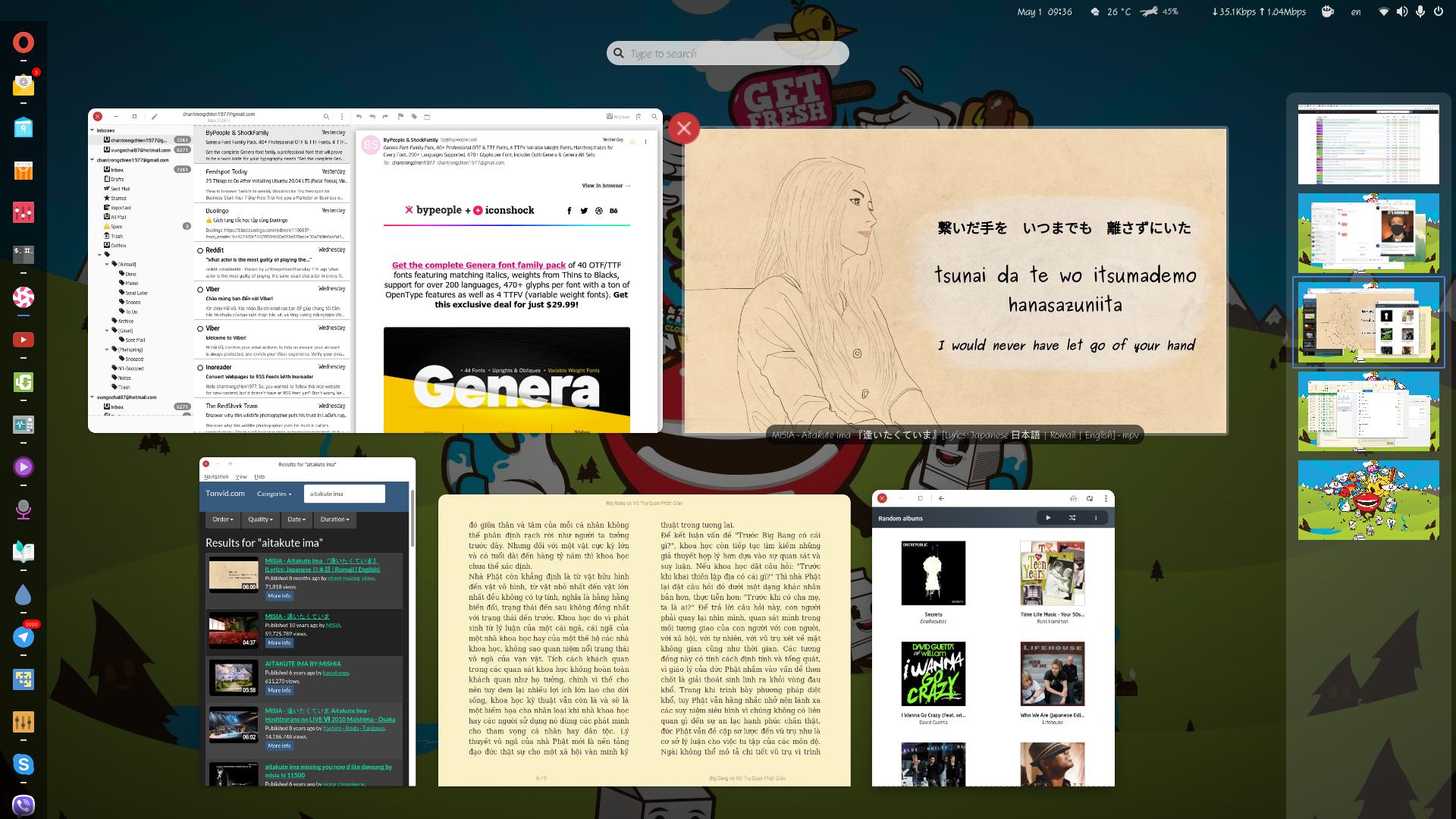Launch Skype from the dock
The height and width of the screenshot is (819, 1456).
[24, 764]
